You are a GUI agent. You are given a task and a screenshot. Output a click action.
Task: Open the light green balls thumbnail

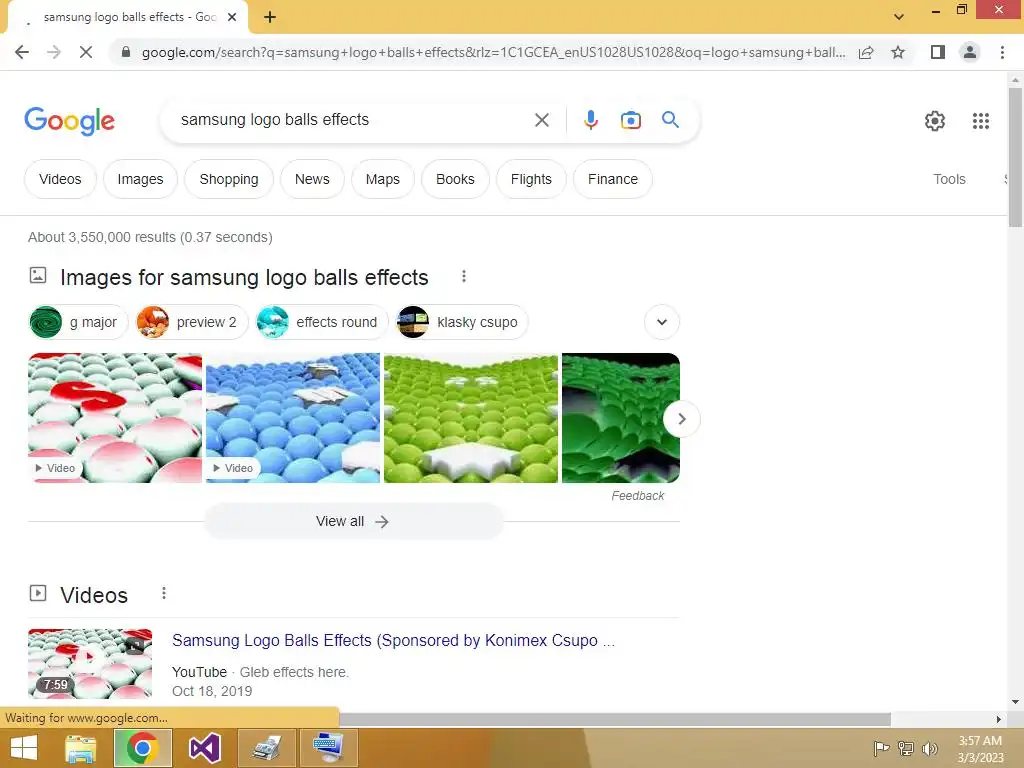tap(471, 418)
